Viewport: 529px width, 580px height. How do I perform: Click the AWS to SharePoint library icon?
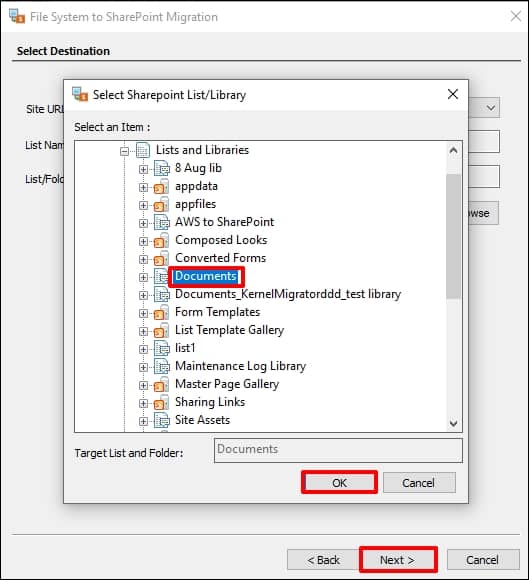tap(162, 222)
